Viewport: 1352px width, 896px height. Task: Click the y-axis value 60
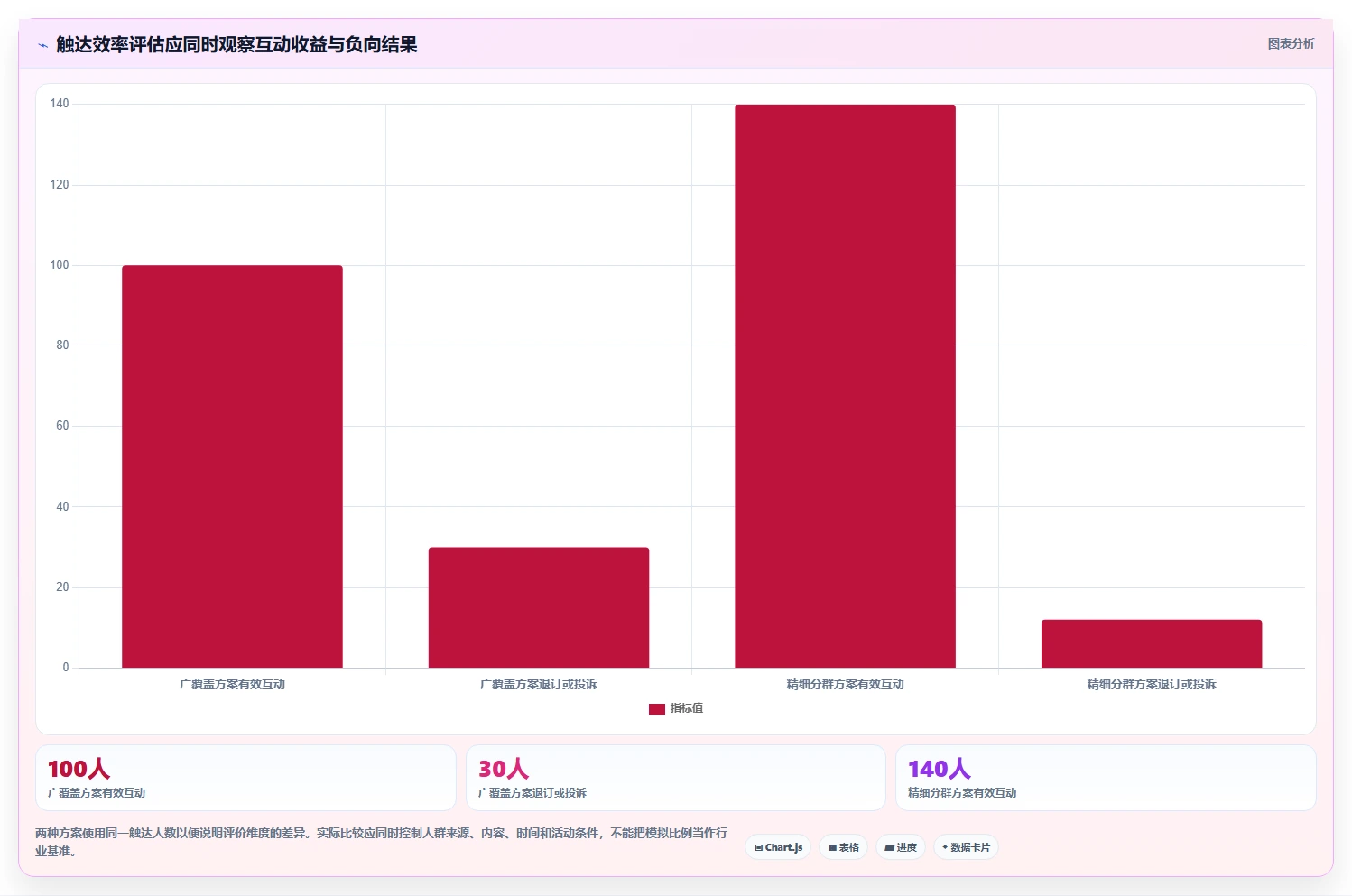point(62,426)
